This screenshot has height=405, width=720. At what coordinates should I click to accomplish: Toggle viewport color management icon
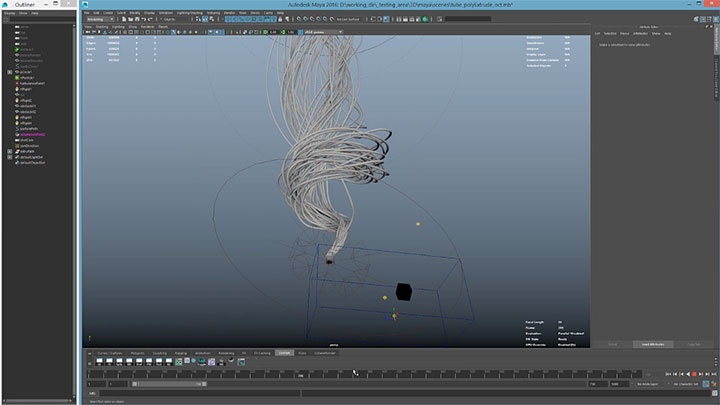pos(300,32)
